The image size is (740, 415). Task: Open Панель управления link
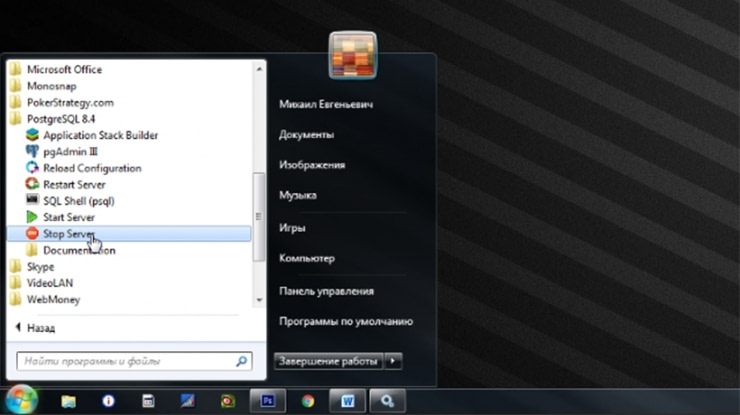tap(326, 291)
